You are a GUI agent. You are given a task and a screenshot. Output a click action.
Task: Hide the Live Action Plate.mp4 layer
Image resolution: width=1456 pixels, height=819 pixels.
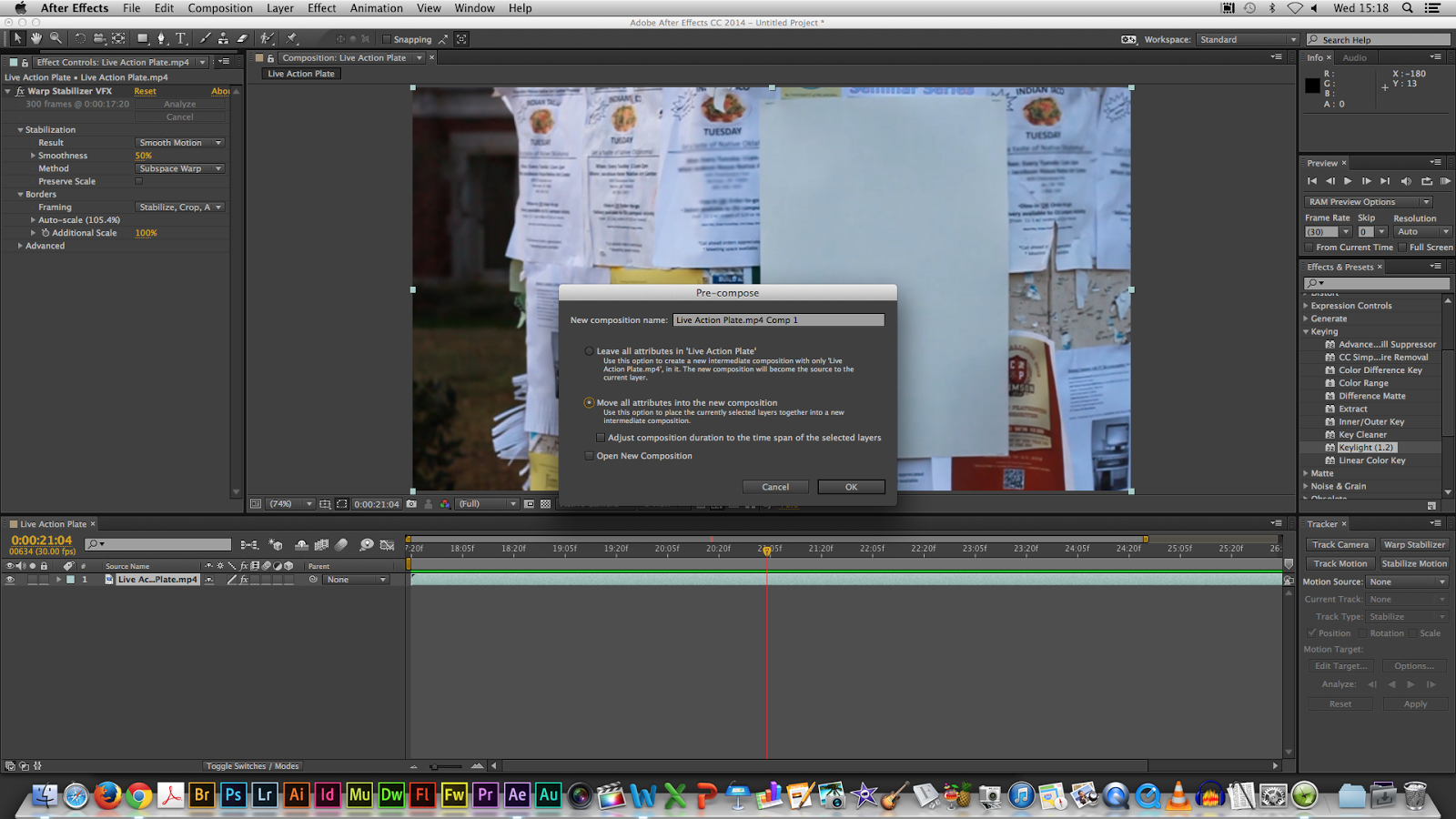click(10, 580)
